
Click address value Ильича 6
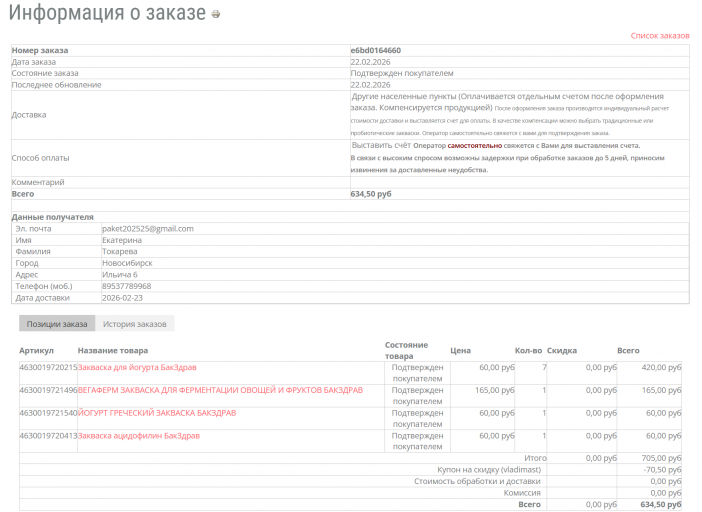[120, 275]
